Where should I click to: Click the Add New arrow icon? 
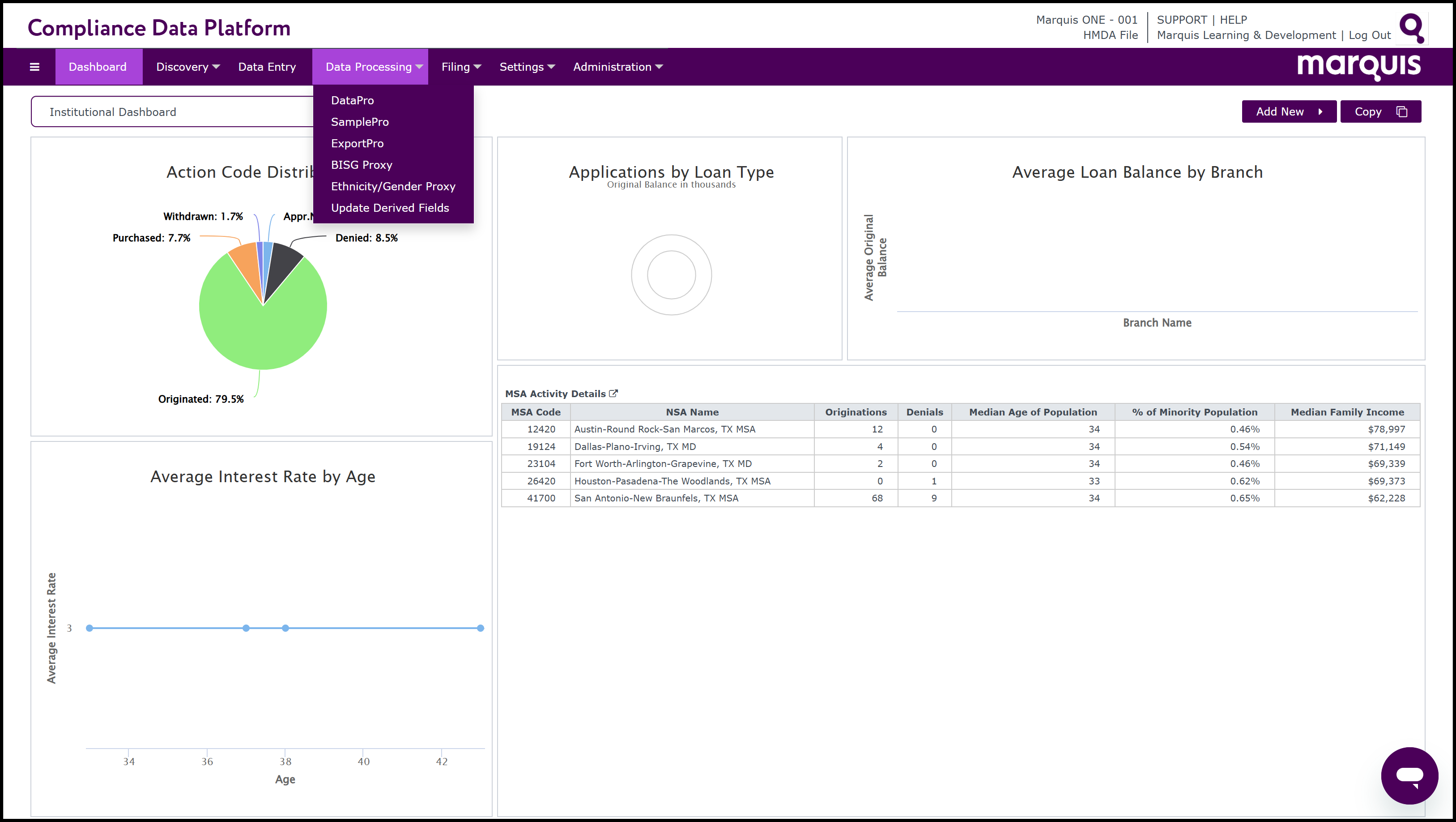coord(1320,111)
